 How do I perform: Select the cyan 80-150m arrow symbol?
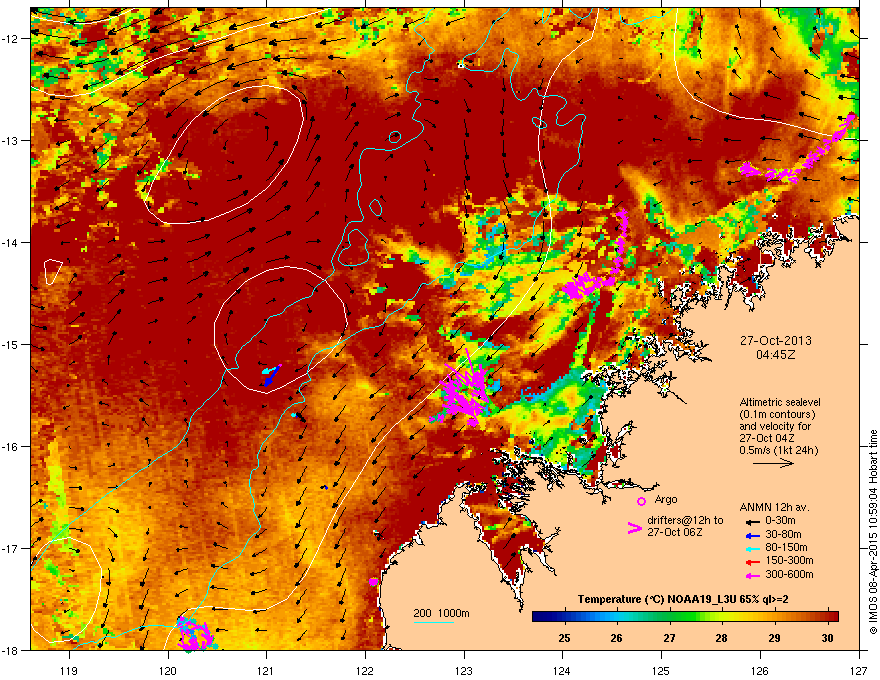click(752, 548)
